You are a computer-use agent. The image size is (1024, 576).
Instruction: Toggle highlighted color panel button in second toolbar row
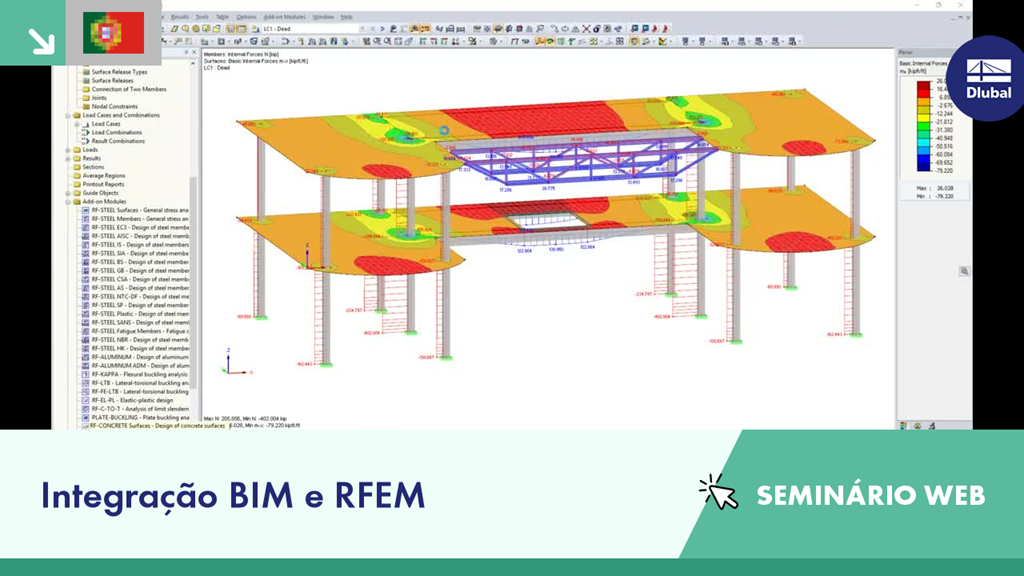pos(634,42)
